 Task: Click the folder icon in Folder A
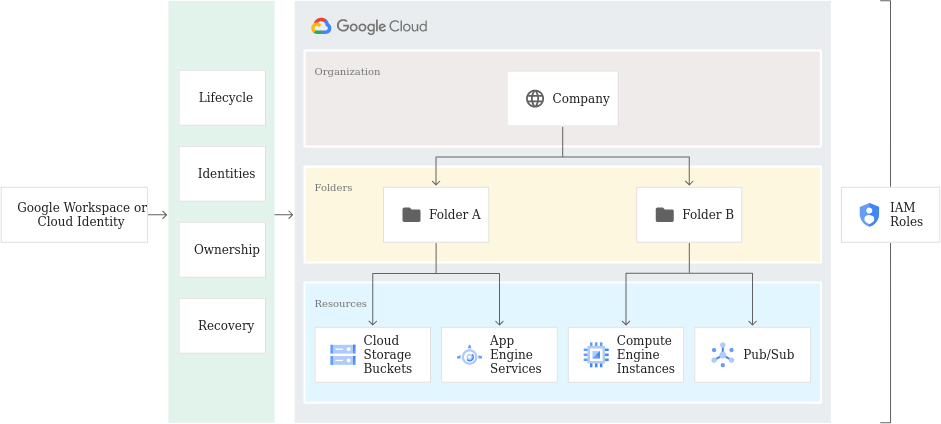(411, 215)
